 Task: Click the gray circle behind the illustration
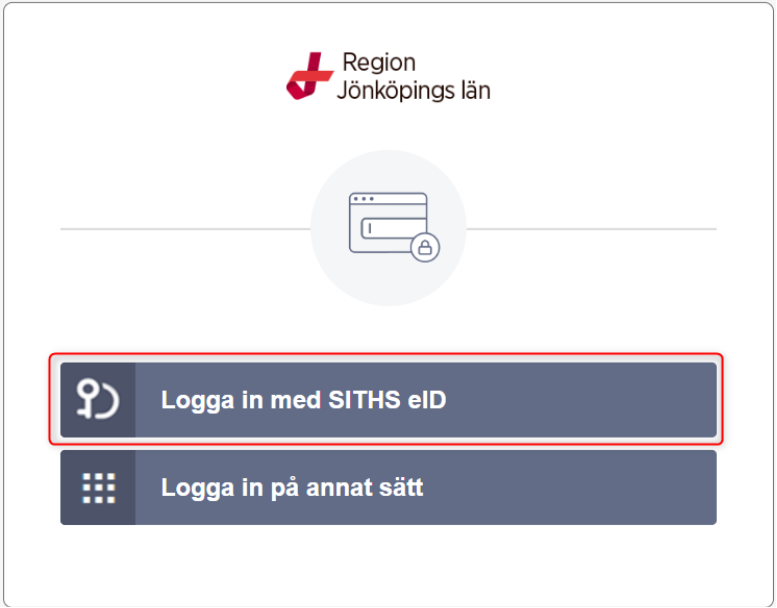pyautogui.click(x=335, y=260)
